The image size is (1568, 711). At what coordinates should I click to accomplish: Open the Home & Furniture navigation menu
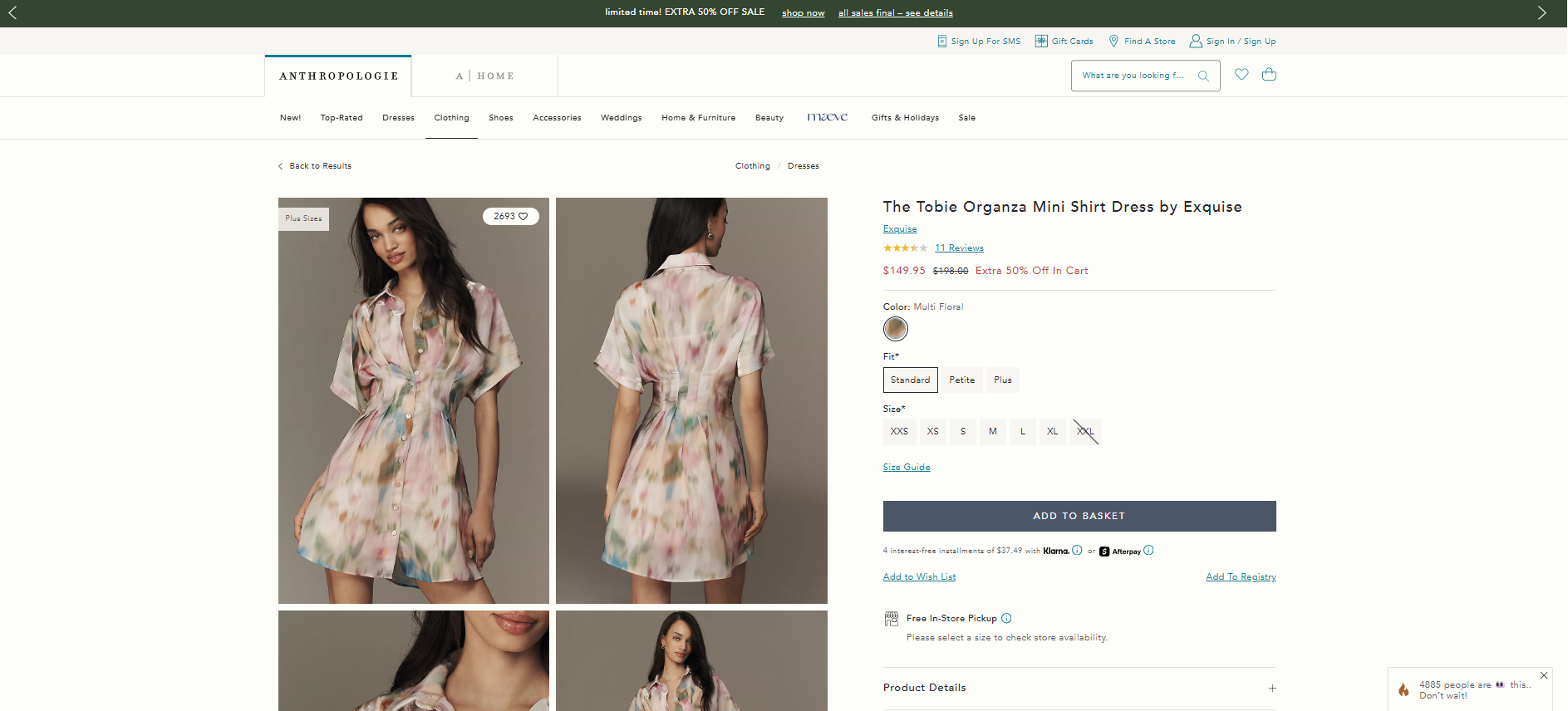click(x=699, y=118)
